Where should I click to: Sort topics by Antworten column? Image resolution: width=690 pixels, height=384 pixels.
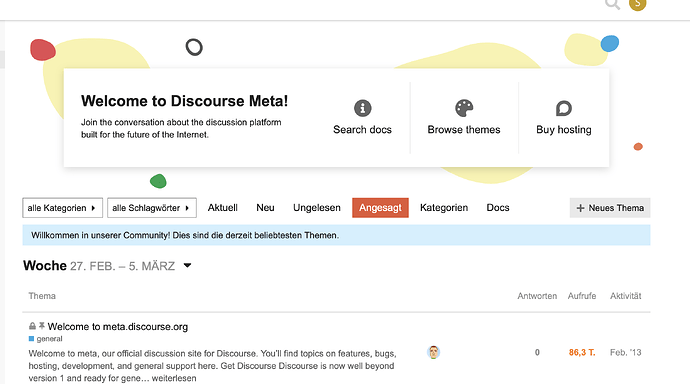537,296
